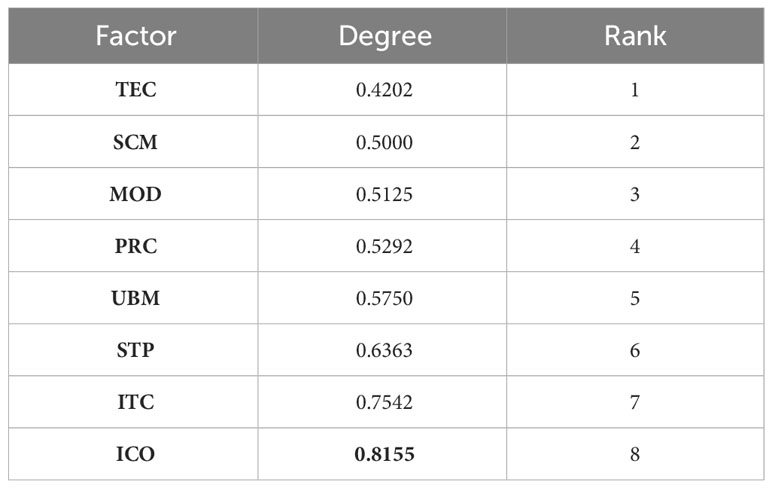Click the degree value 0.7542

384,402
